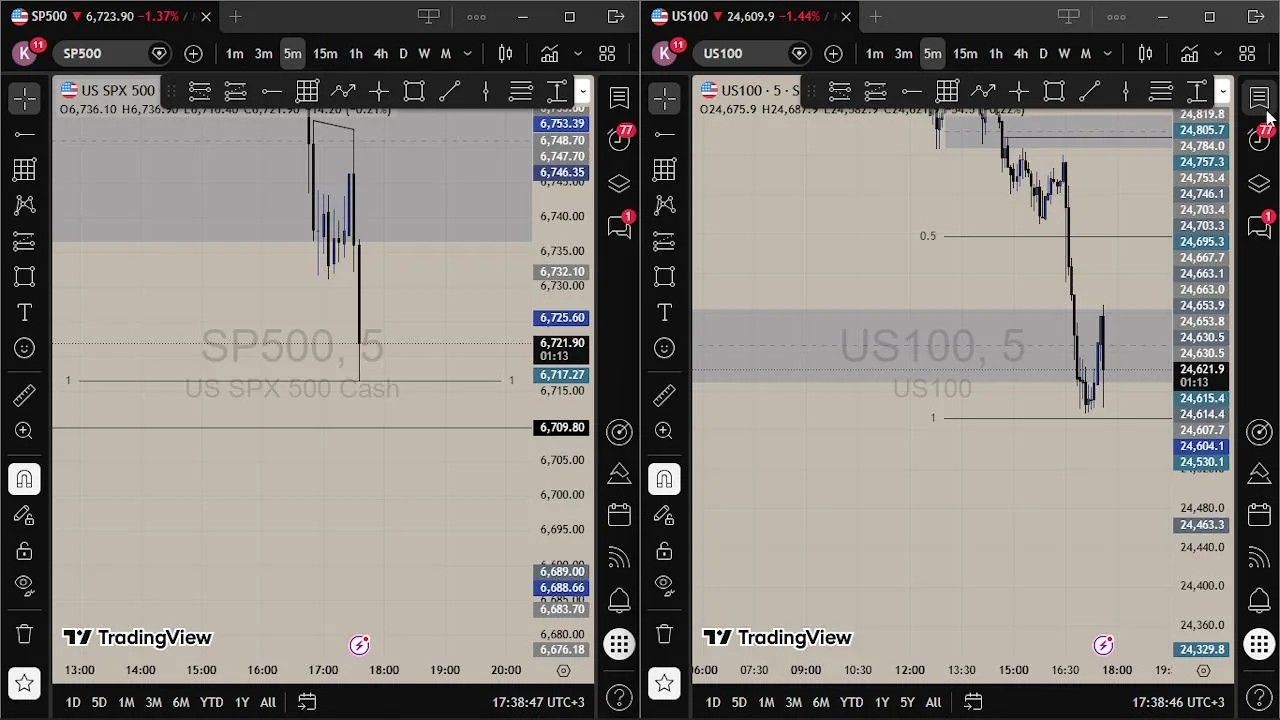Switch US100 chart to 4h interval
The image size is (1280, 720).
[x=1021, y=54]
